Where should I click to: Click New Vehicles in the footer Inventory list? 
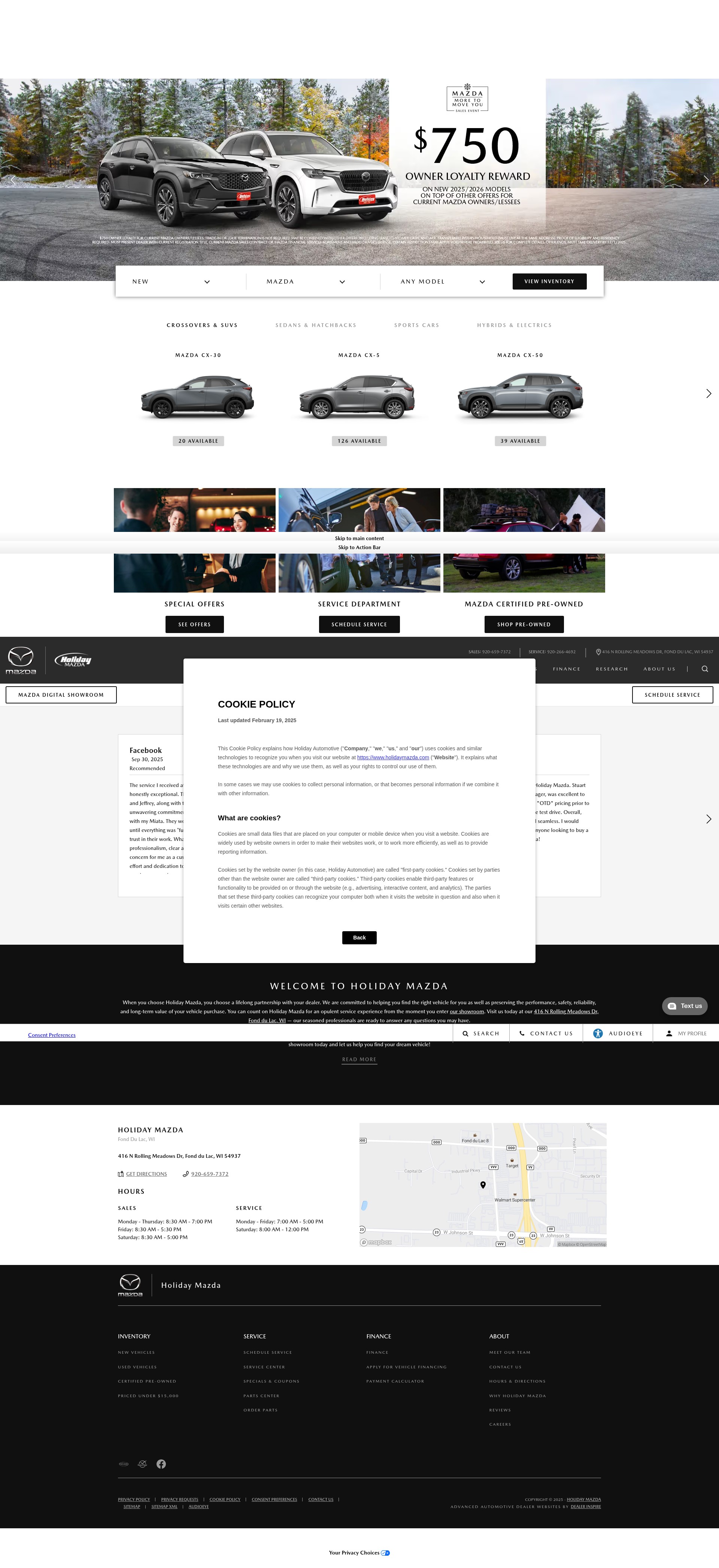coord(136,1353)
